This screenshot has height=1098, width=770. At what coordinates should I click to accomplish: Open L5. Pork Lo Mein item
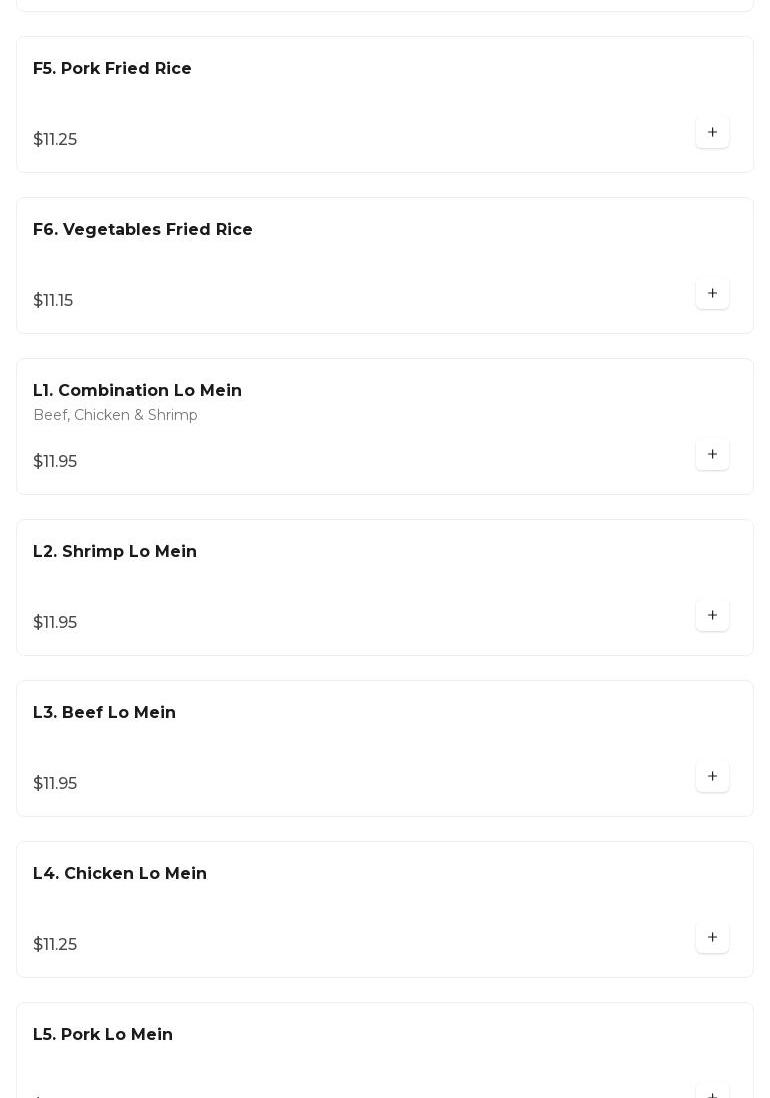(x=103, y=1035)
